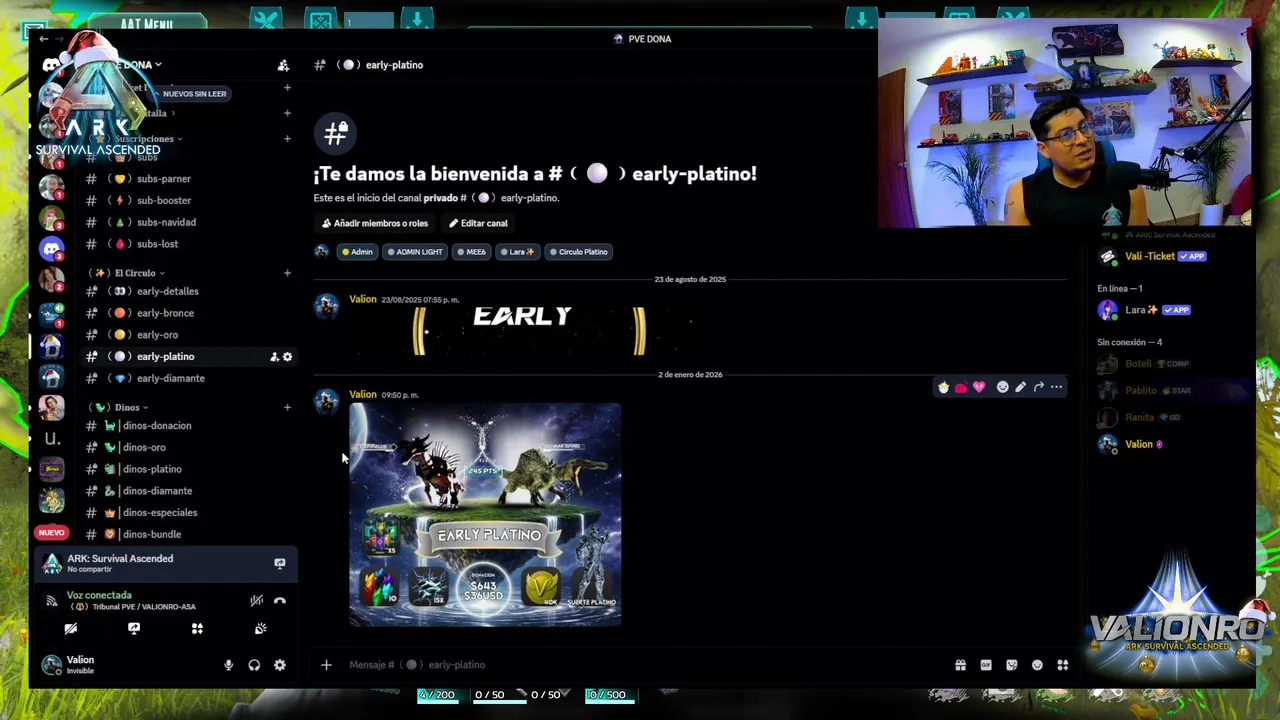Image resolution: width=1280 pixels, height=720 pixels.
Task: Create channel in Suscripciones category
Action: (287, 139)
